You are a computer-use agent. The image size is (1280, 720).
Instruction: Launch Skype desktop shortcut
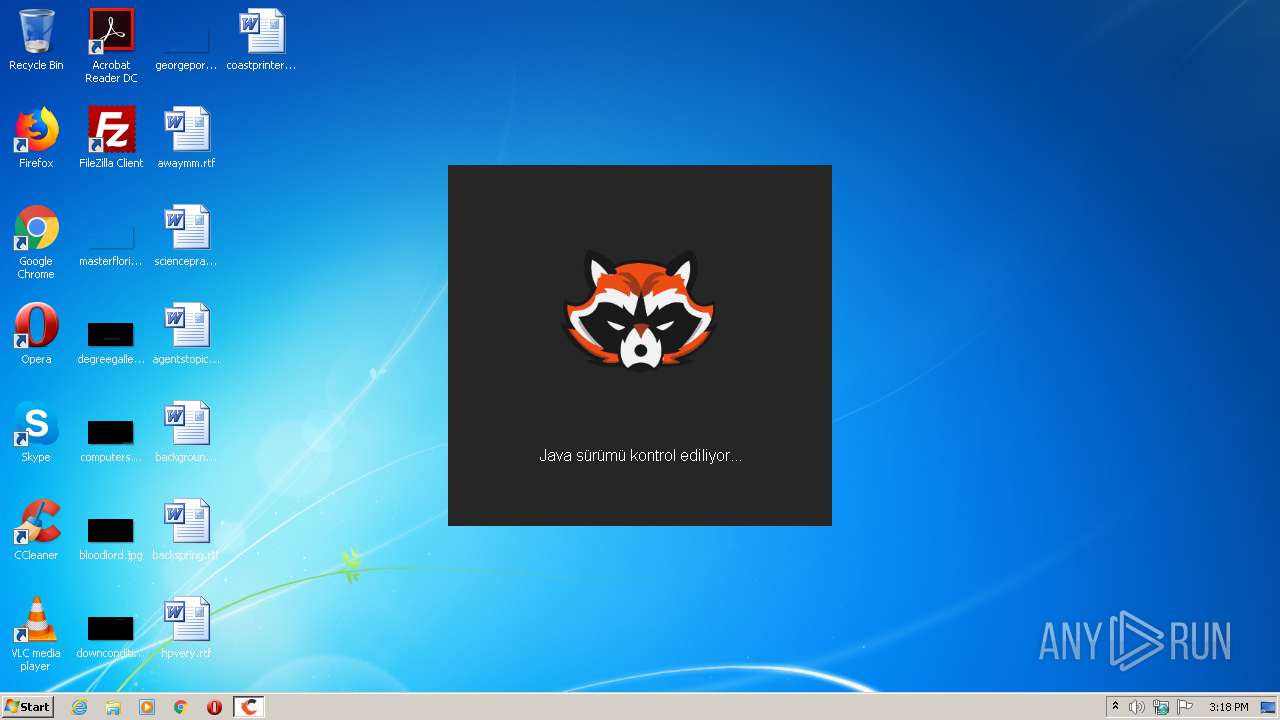(x=36, y=433)
